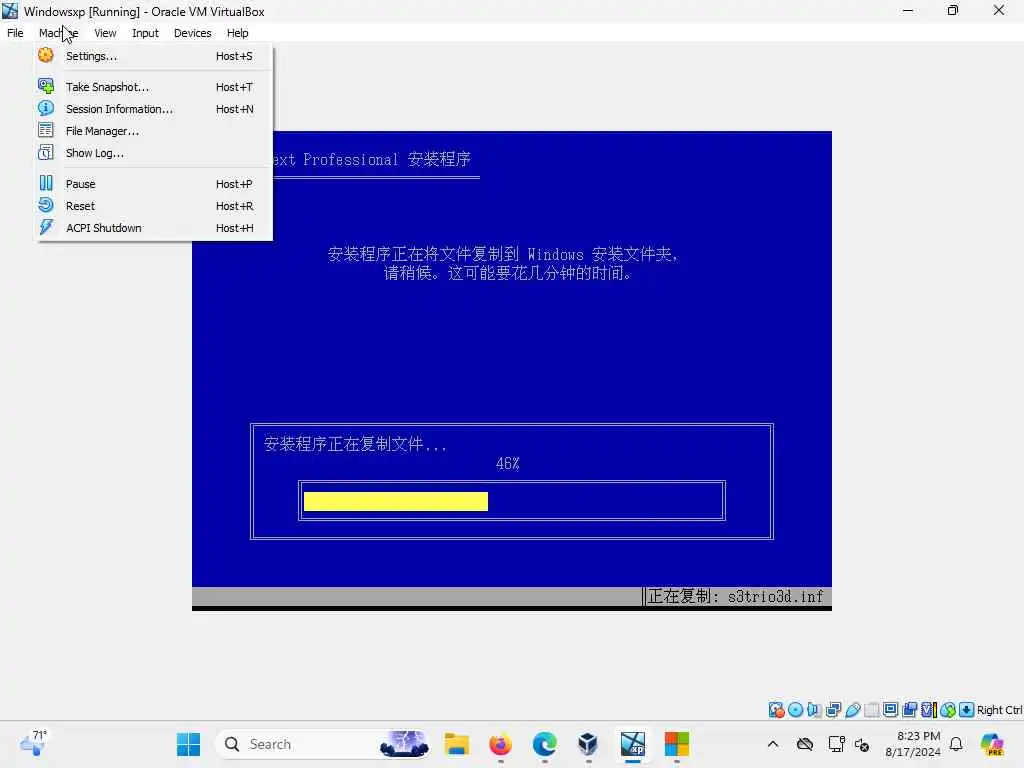
Task: Click the muted volume tray icon
Action: tap(862, 744)
